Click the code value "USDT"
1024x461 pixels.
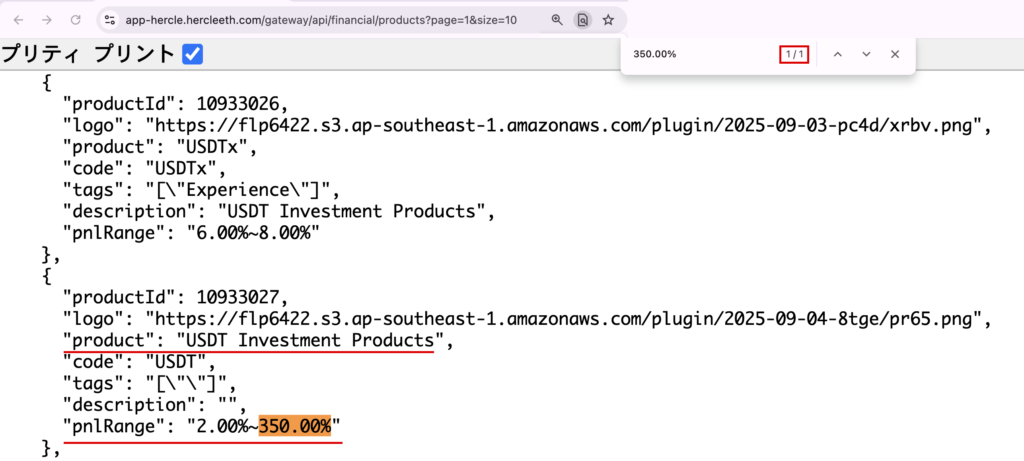coord(176,362)
